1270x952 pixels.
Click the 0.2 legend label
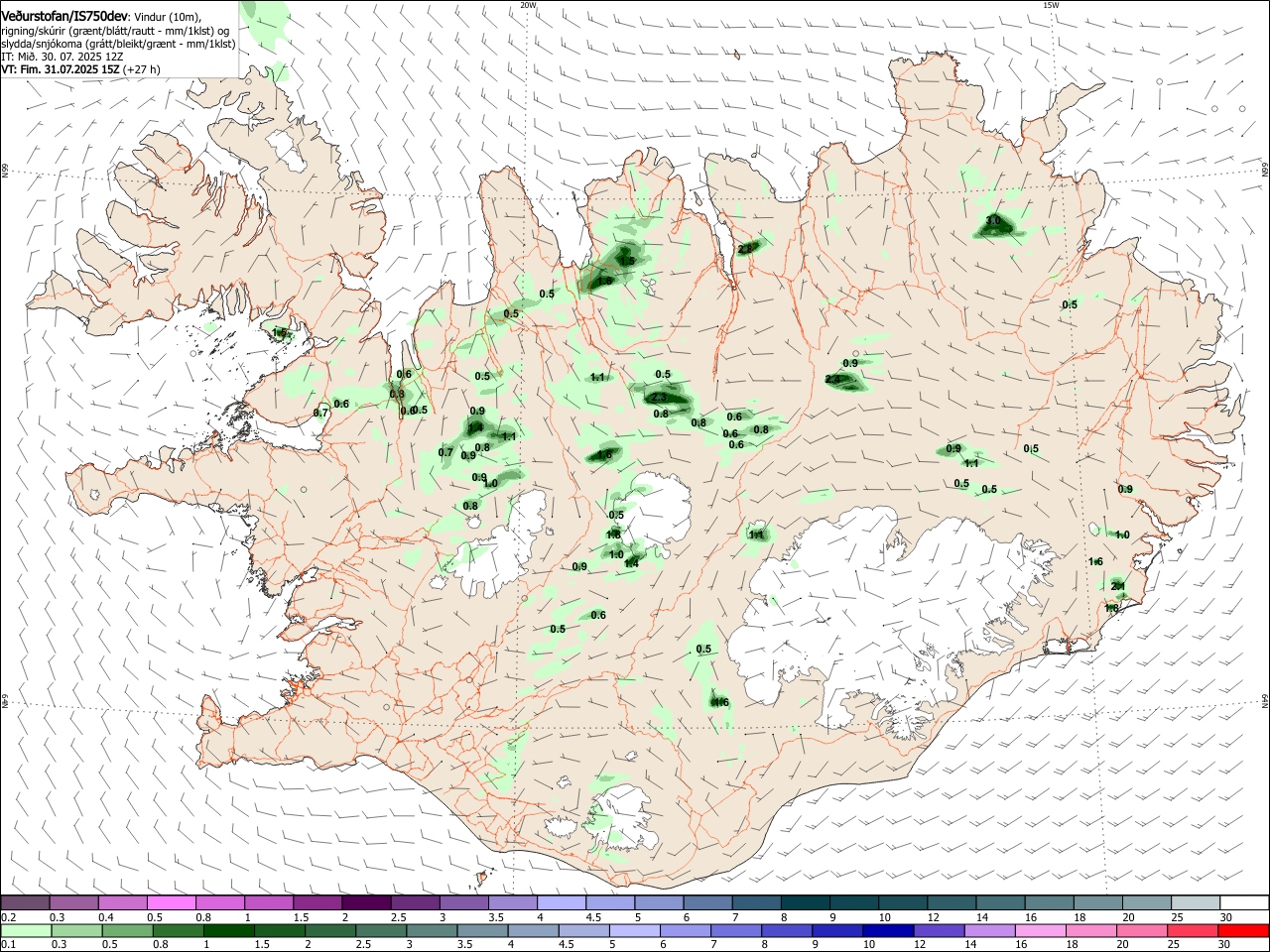[9, 916]
